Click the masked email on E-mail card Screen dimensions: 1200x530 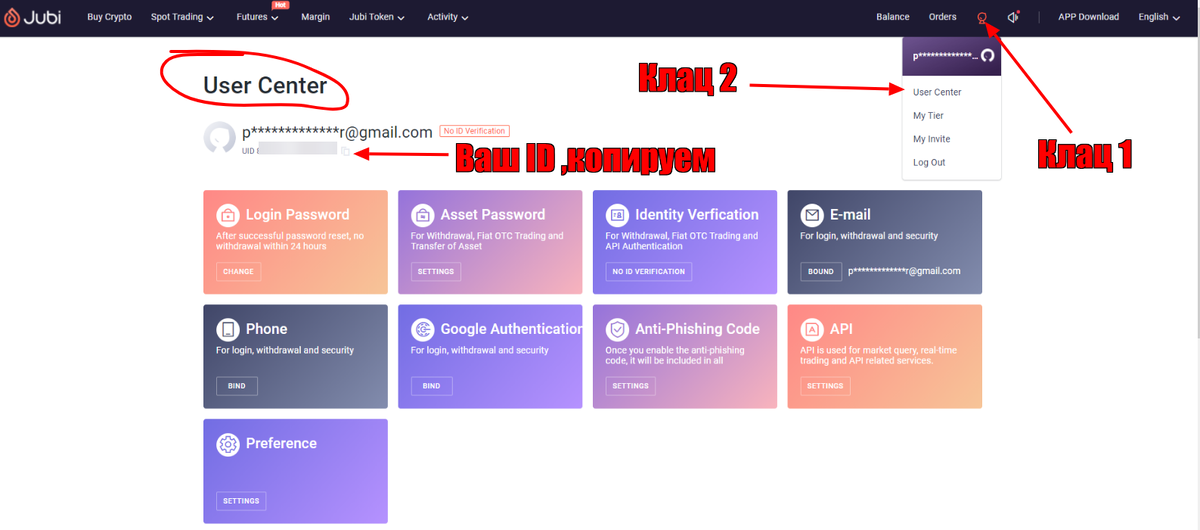[x=904, y=271]
